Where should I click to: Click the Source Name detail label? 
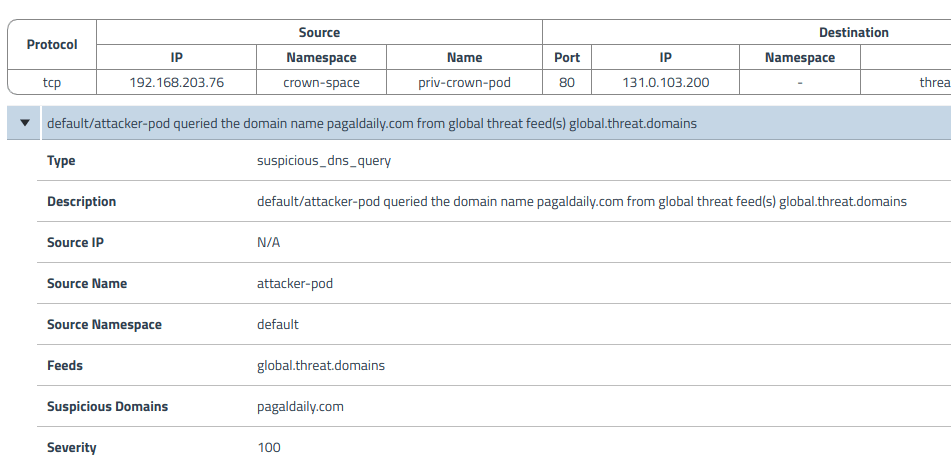point(87,283)
